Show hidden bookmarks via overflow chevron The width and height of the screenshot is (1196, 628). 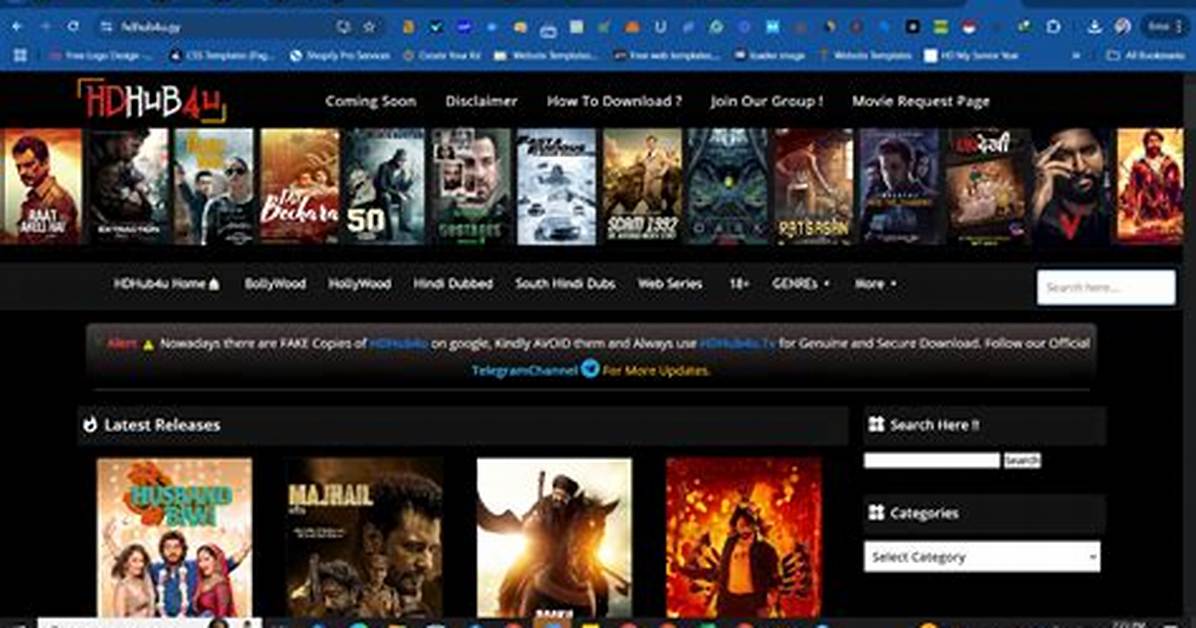click(x=1076, y=55)
